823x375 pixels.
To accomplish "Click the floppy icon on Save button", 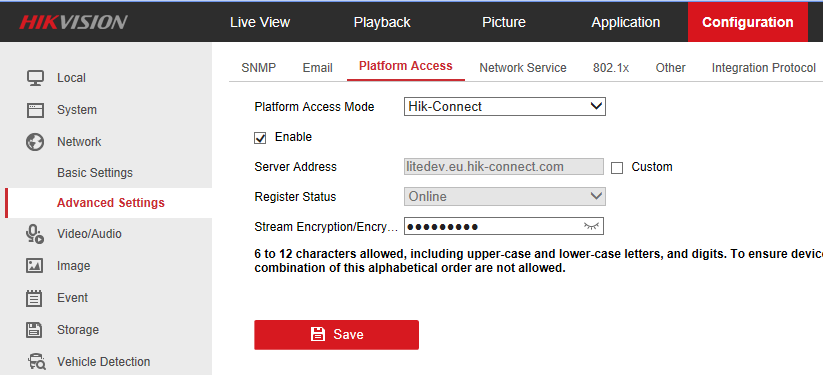I will click(x=318, y=334).
